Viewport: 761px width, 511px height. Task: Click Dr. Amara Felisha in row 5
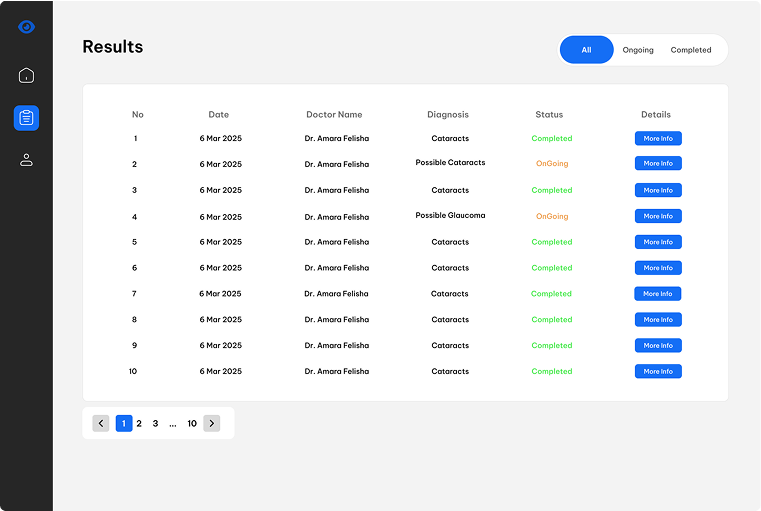[x=336, y=242]
